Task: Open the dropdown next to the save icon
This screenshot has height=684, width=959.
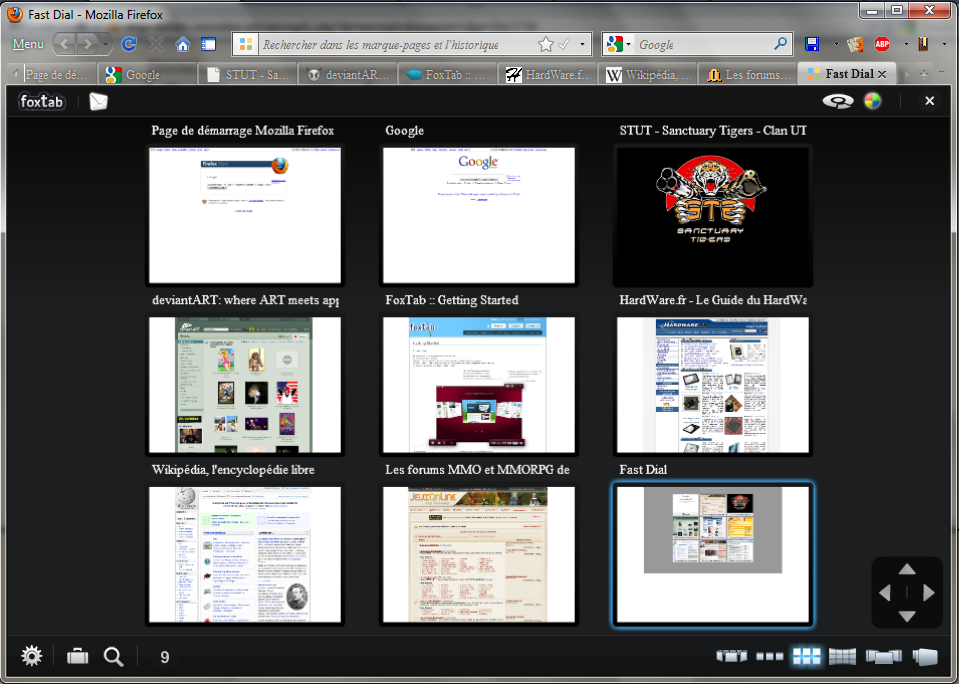Action: tap(835, 44)
